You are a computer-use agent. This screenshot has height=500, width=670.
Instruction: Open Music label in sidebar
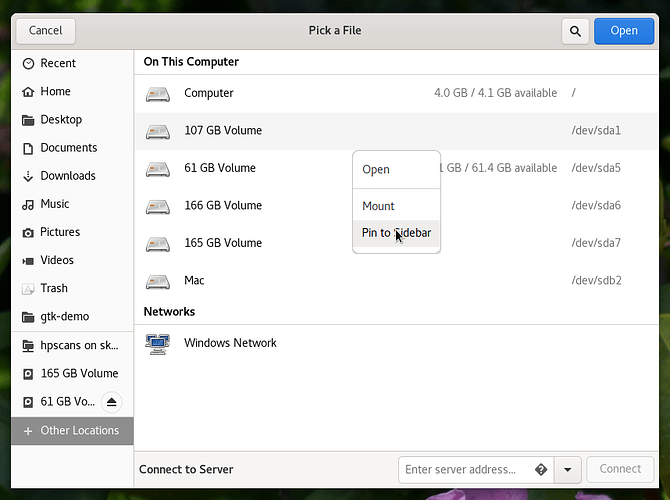pos(55,204)
